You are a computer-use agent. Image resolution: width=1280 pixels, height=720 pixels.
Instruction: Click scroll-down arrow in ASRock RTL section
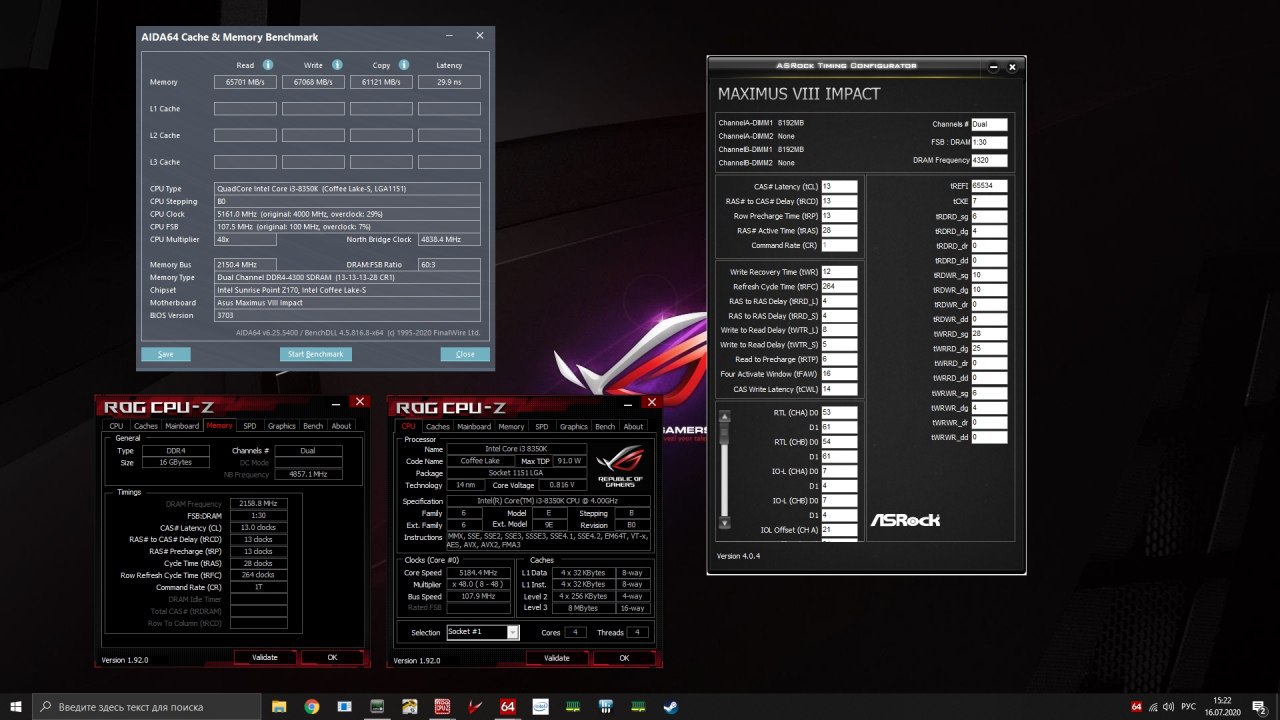[x=724, y=522]
